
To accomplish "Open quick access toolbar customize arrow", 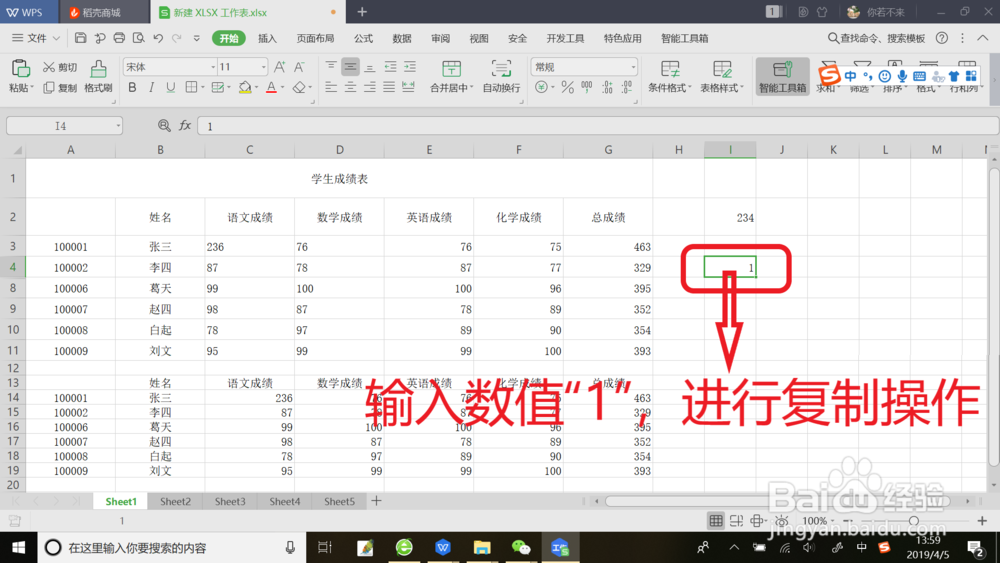I will [x=196, y=38].
